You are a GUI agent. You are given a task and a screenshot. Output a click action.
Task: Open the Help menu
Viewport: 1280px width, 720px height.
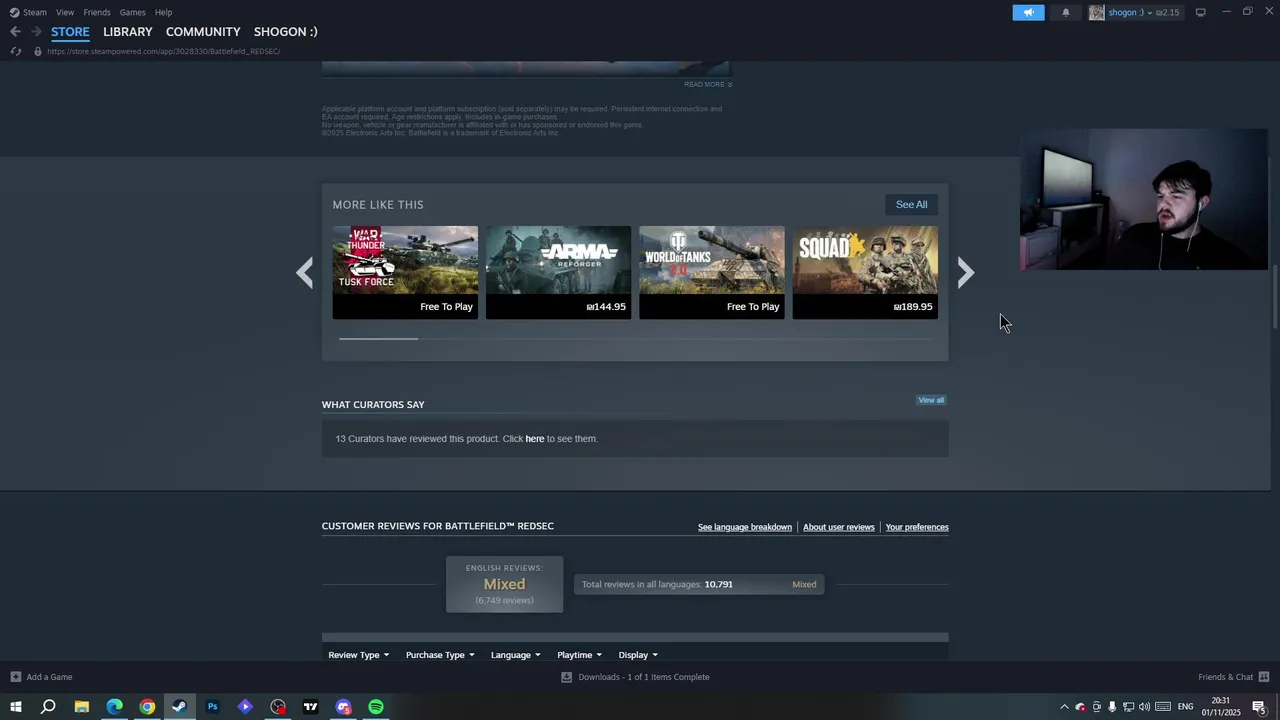point(163,12)
